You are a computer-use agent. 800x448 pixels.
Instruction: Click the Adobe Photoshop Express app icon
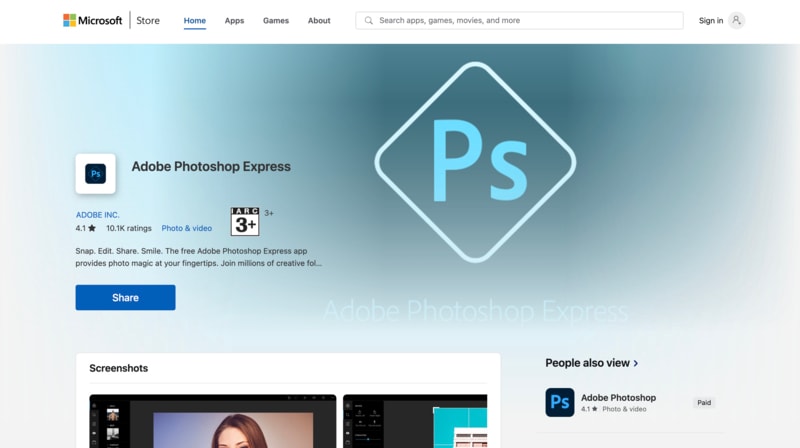[x=95, y=173]
